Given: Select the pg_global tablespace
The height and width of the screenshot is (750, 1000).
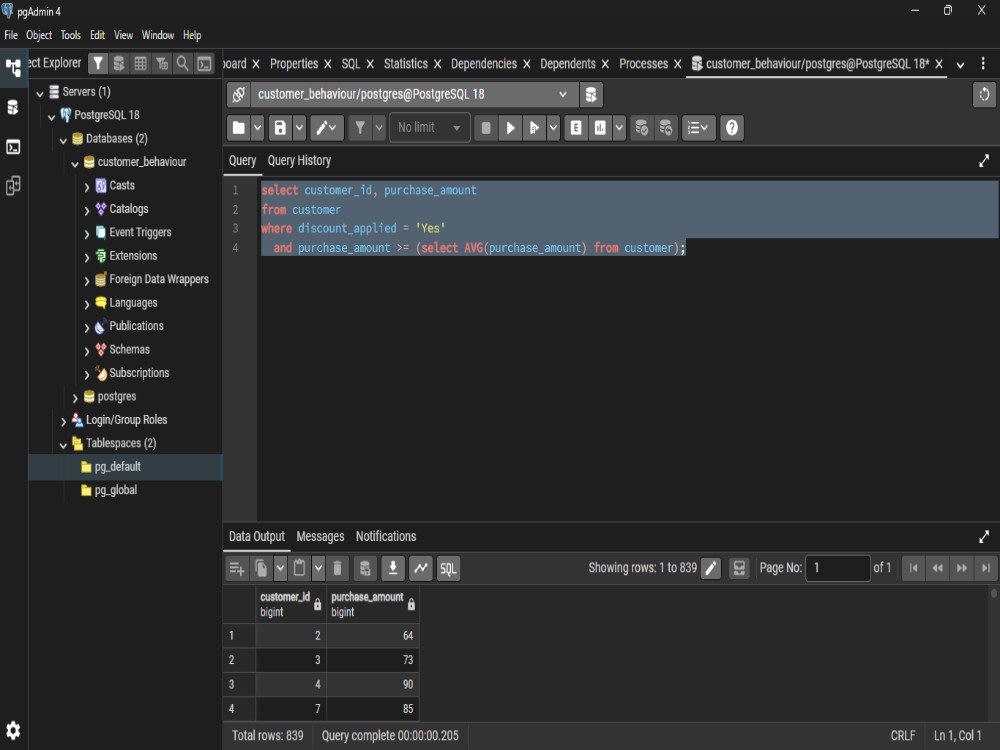Looking at the screenshot, I should point(115,490).
